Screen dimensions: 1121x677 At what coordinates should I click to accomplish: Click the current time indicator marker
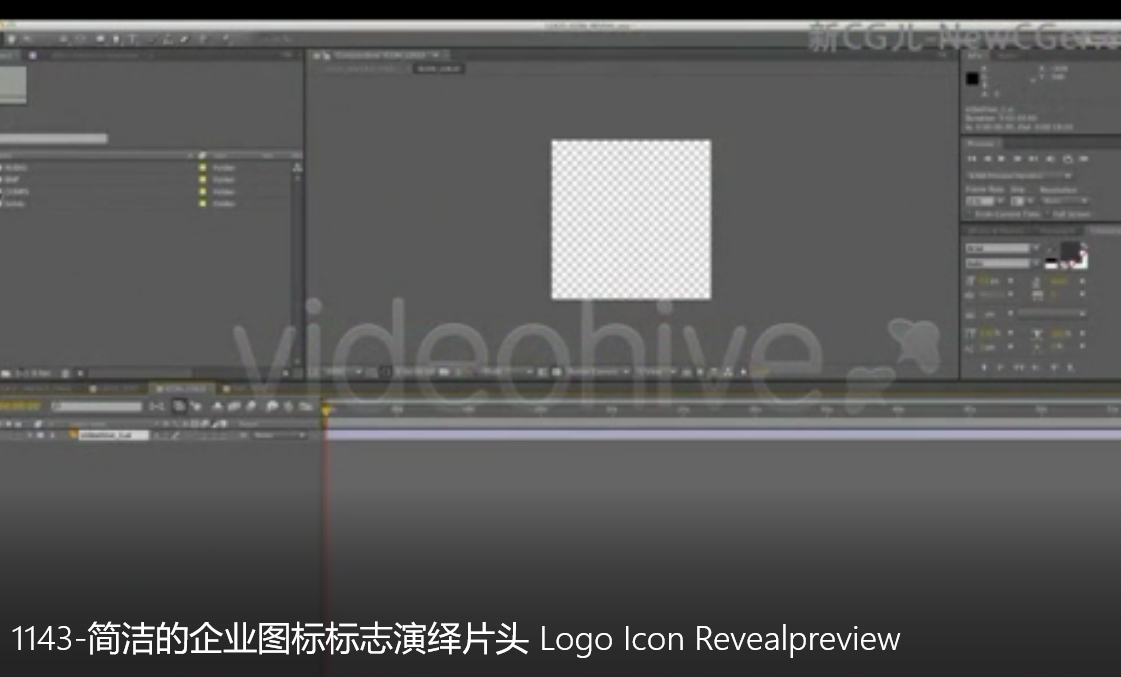click(x=326, y=410)
